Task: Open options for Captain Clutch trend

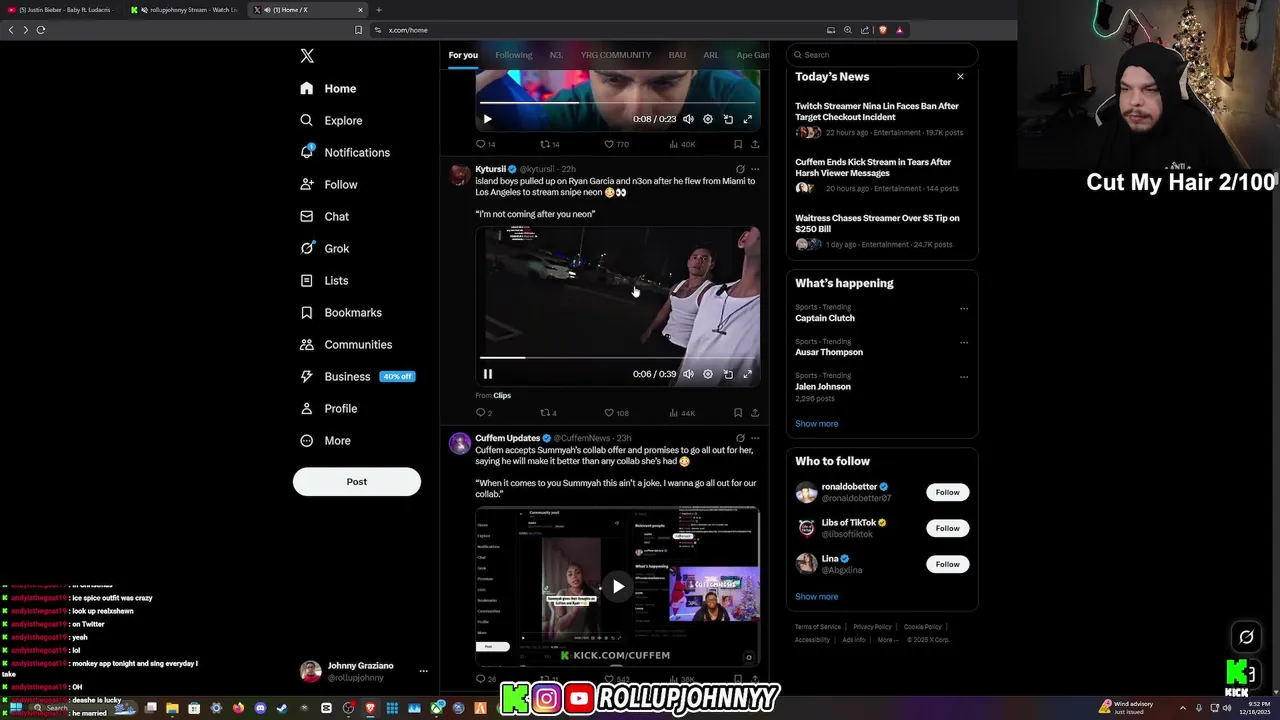Action: [x=964, y=309]
